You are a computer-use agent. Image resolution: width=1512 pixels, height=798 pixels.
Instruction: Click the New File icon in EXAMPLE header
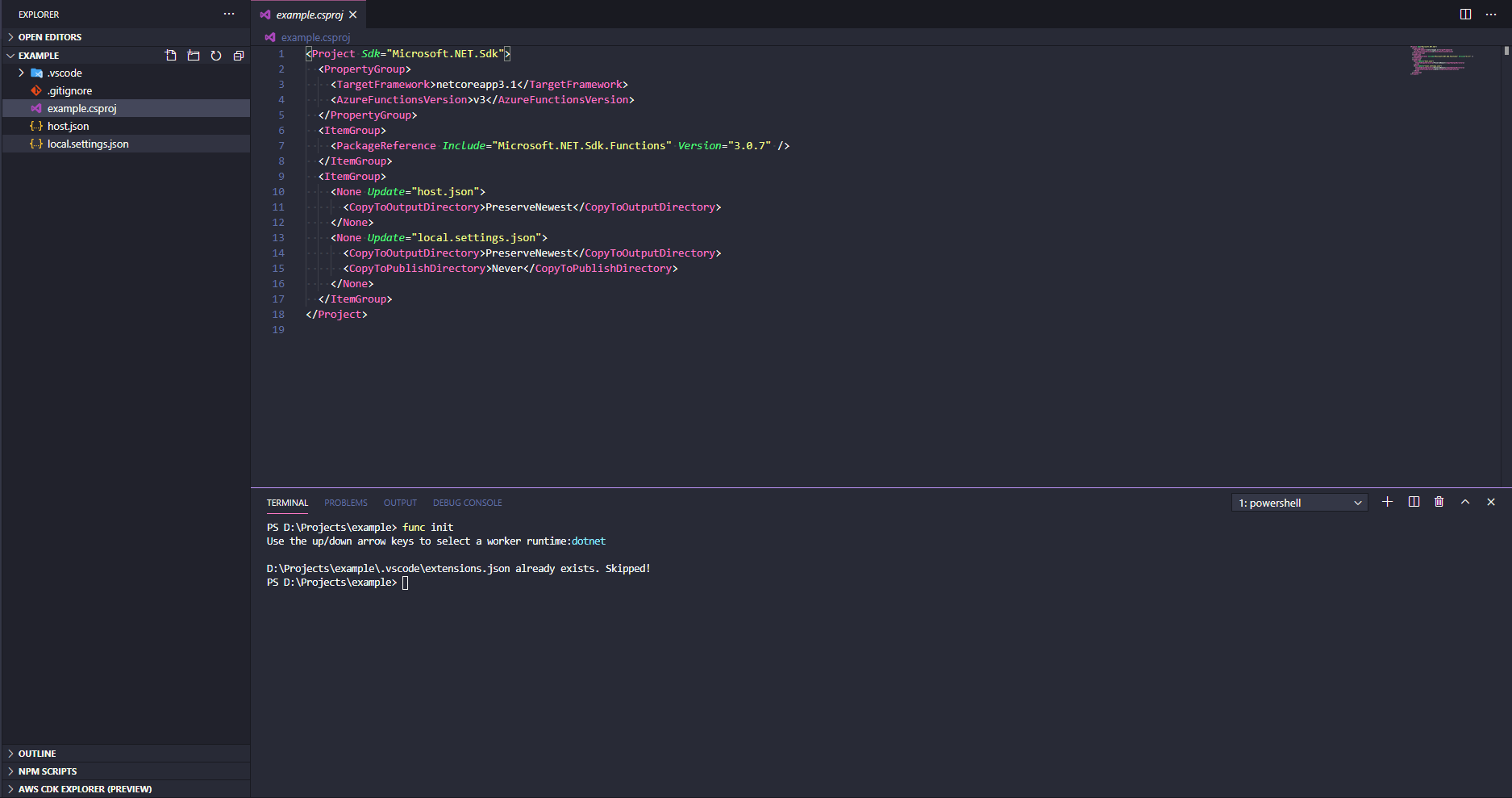point(171,56)
